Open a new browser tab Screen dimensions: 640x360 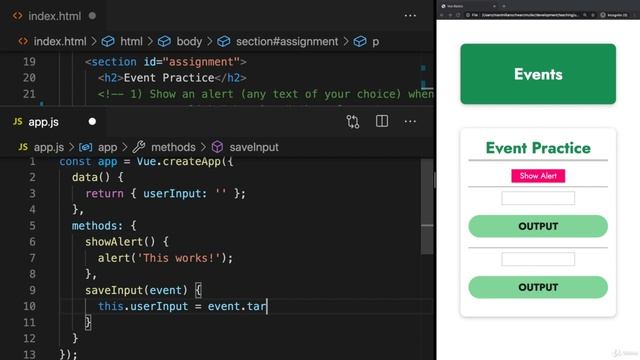click(504, 6)
